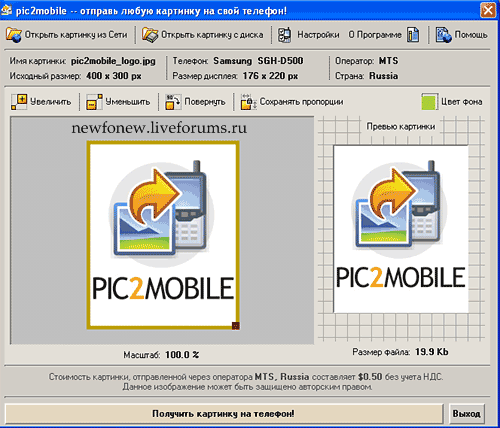Open the О Программе menu item
The height and width of the screenshot is (428, 500).
tap(375, 35)
